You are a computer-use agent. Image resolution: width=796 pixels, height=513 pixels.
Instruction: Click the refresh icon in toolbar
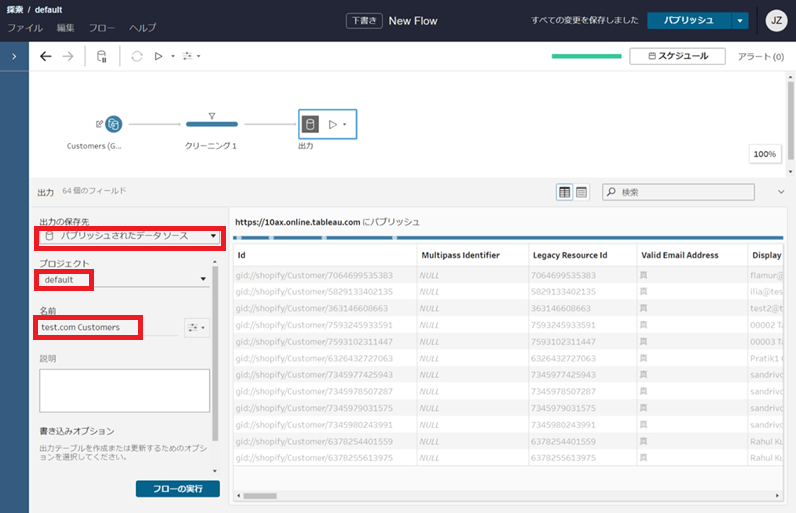136,57
